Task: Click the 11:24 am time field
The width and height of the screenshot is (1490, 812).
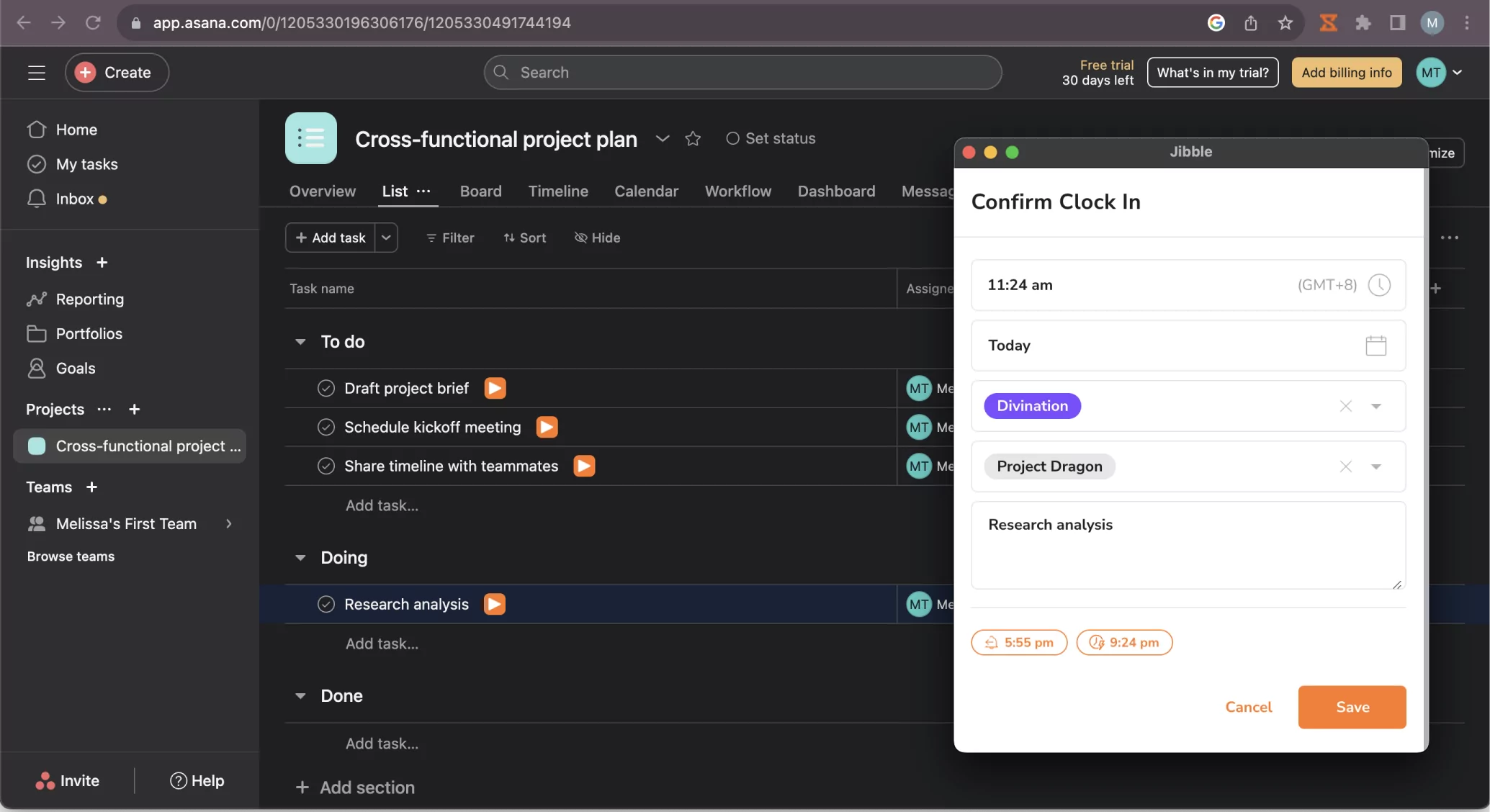Action: (1188, 285)
